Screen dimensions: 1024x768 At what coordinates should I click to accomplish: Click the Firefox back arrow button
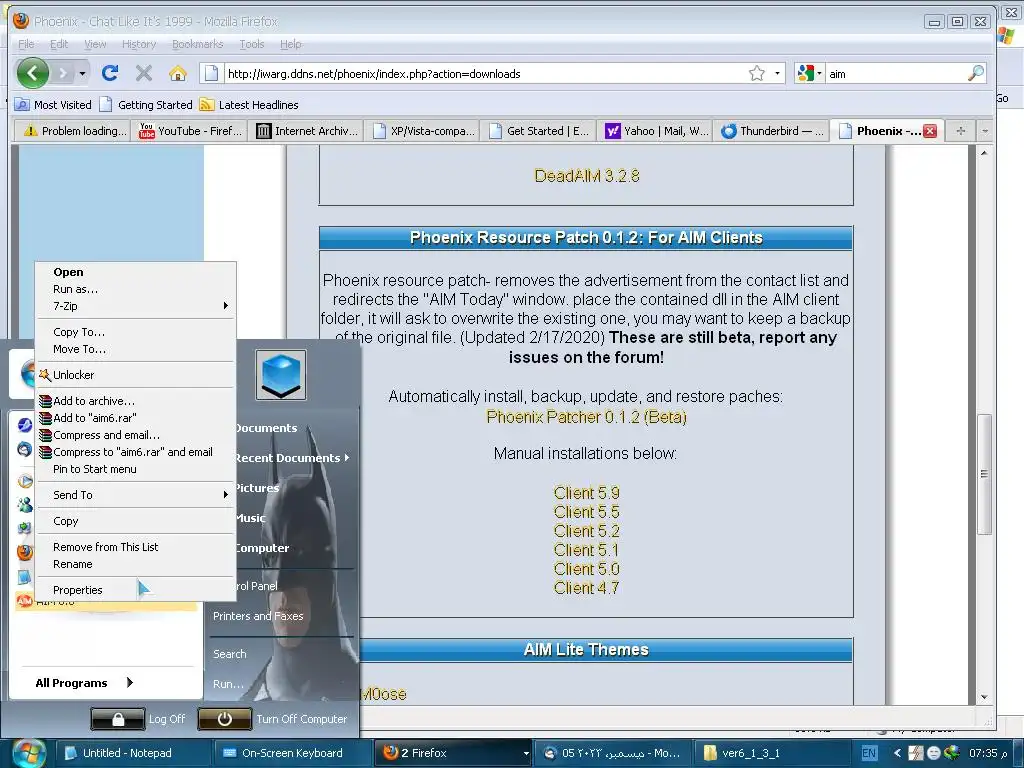coord(33,72)
